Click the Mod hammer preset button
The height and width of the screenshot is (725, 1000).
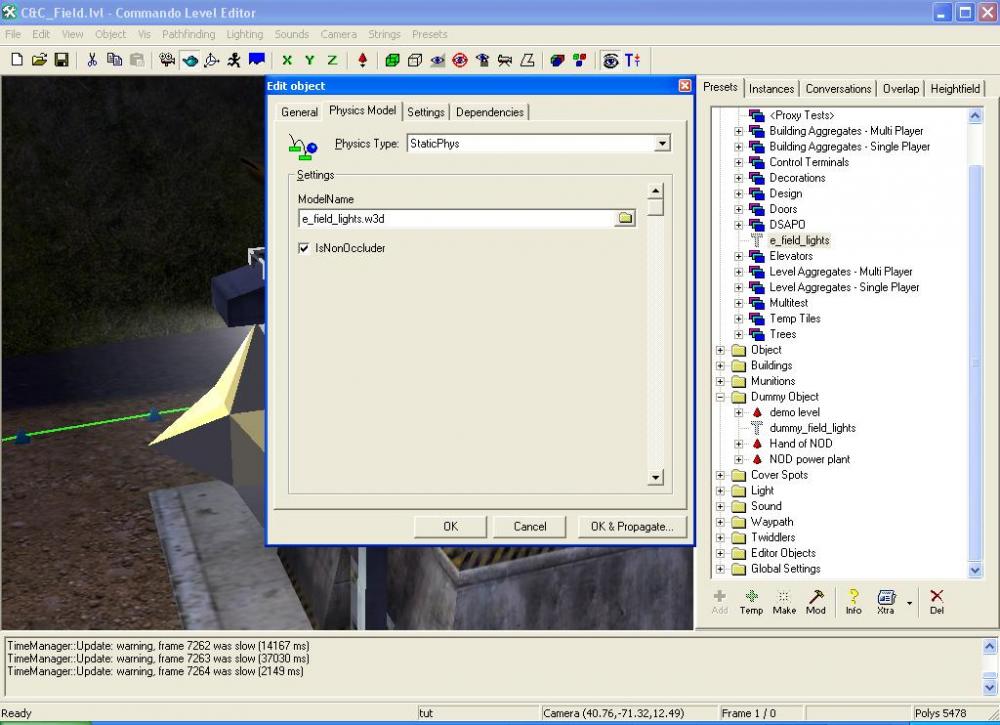tap(816, 600)
